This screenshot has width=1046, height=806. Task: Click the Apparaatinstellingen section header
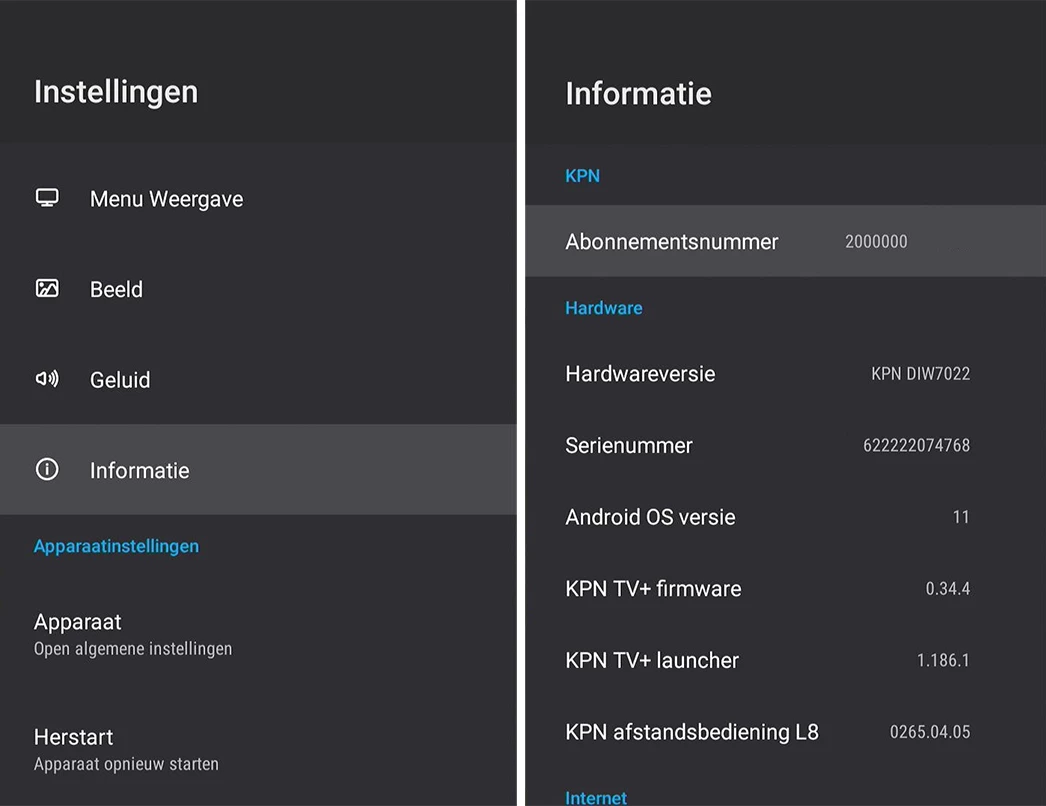coord(116,546)
